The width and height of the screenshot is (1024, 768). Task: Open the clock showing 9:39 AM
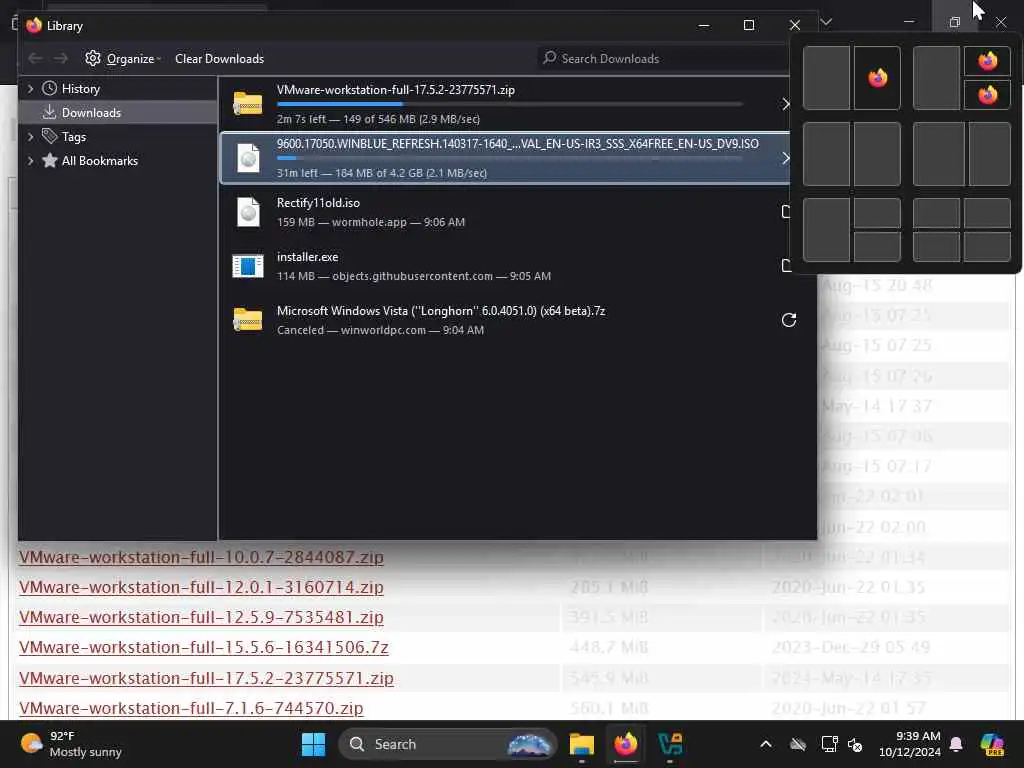pos(909,744)
